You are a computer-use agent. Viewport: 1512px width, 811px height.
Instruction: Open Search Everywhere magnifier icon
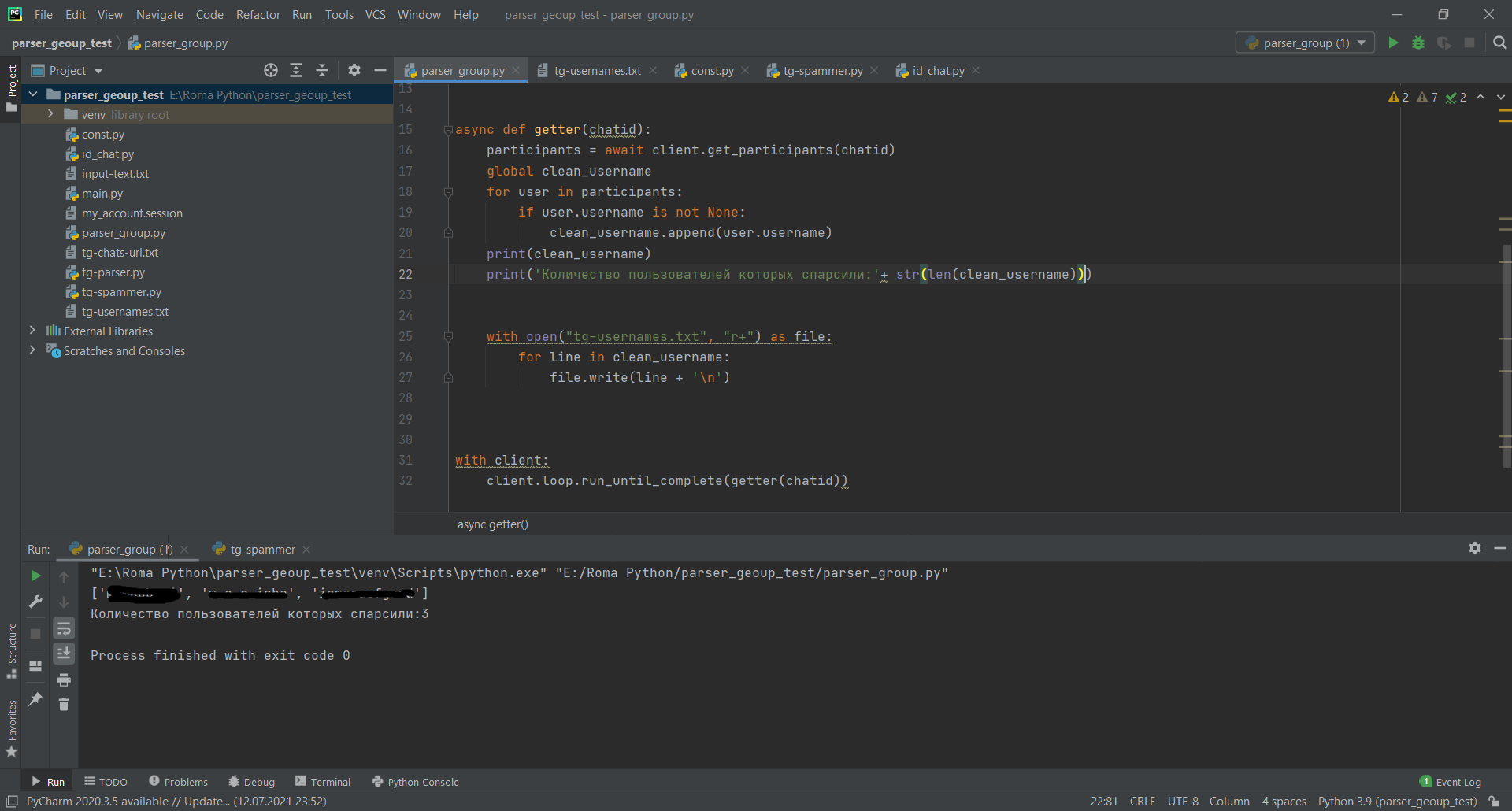pyautogui.click(x=1500, y=43)
